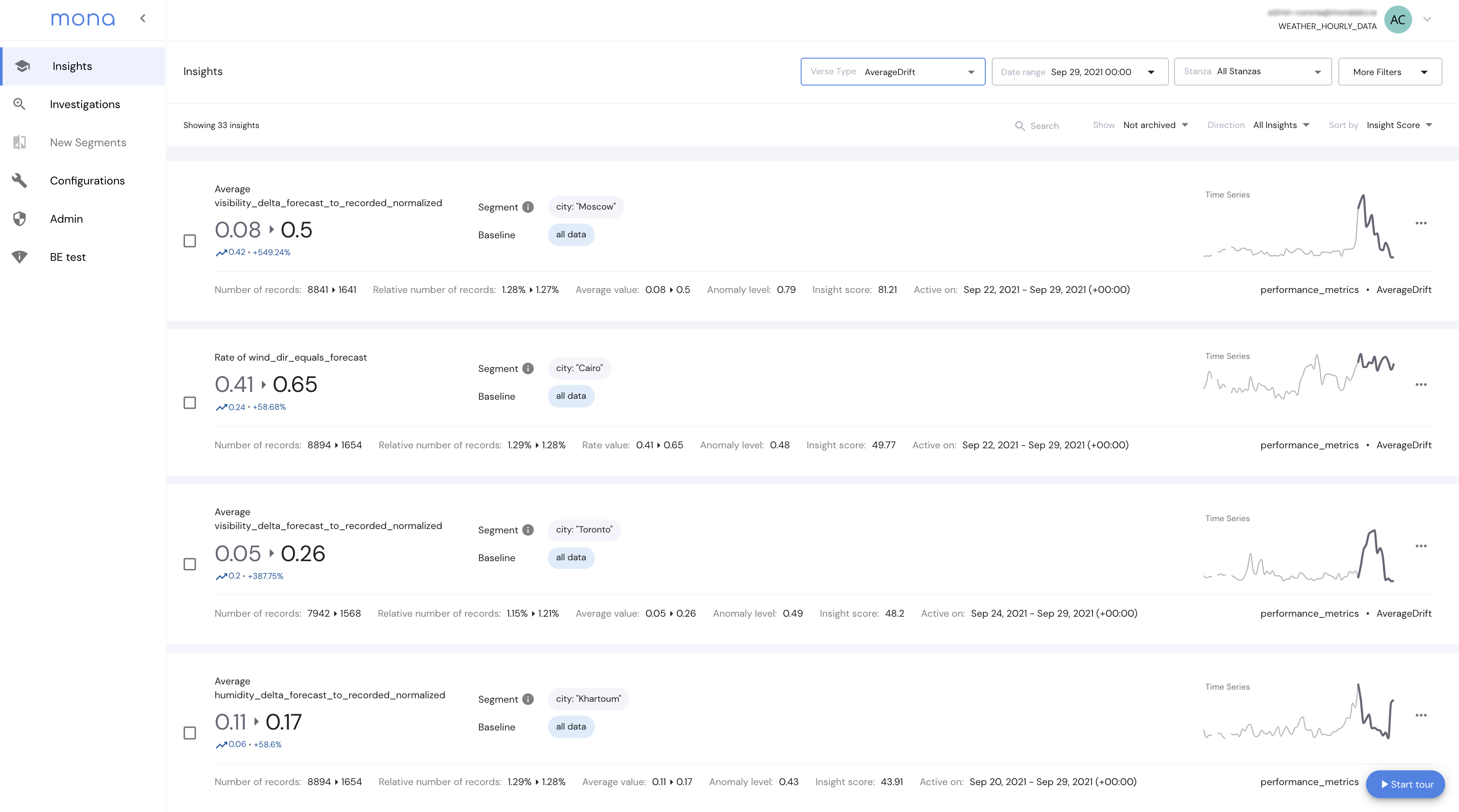Click Segment info icon for Cairo insight
Viewport: 1459px width, 812px height.
click(528, 368)
